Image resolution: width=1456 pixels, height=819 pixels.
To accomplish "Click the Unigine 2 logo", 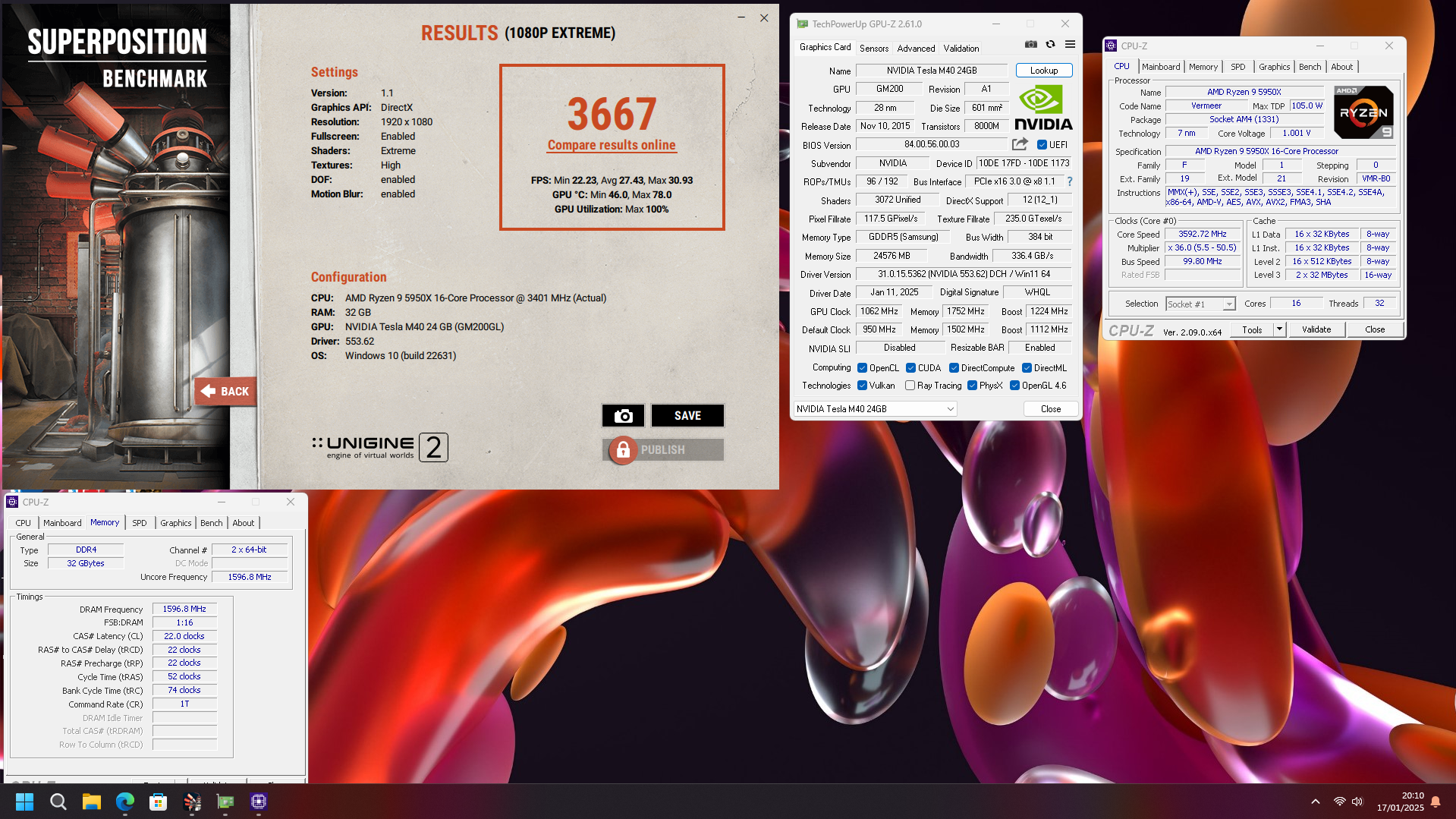I will click(379, 447).
